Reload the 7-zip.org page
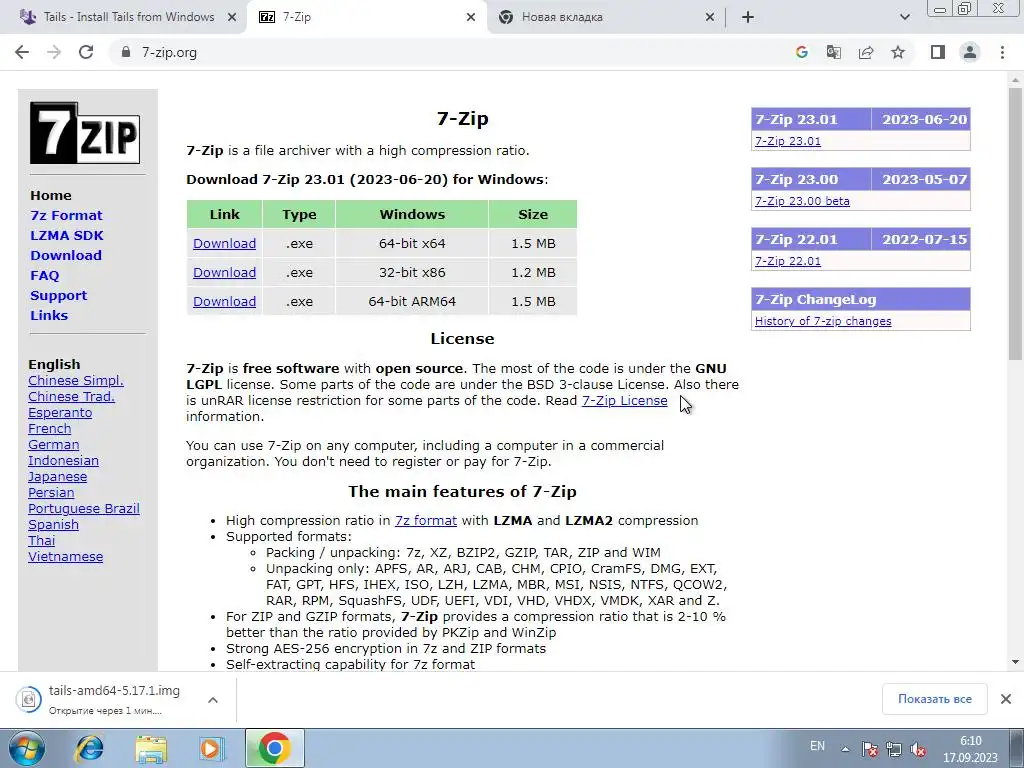1024x768 pixels. coord(86,52)
